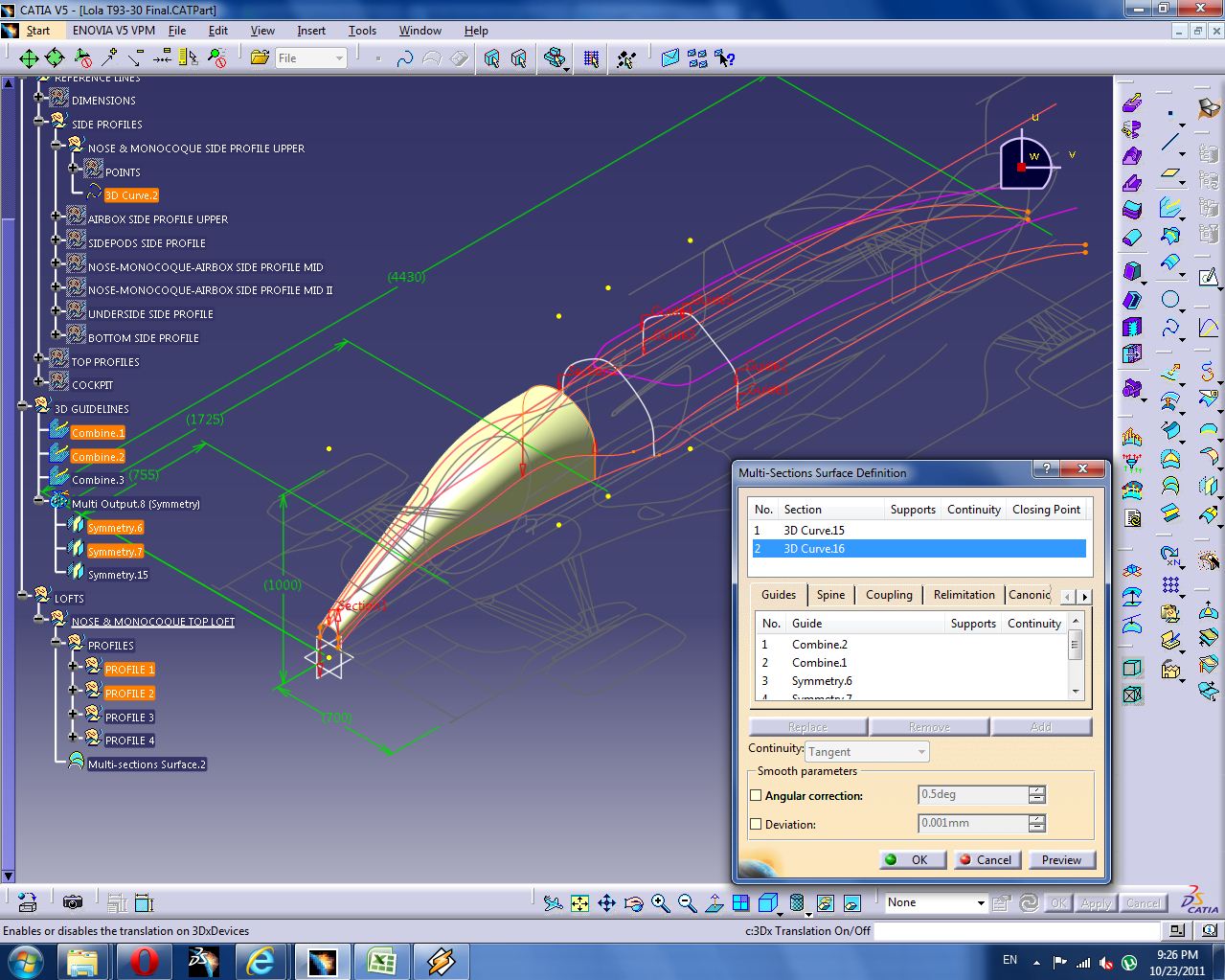Open the Multi-View mode icon
1225x980 pixels.
pos(740,901)
